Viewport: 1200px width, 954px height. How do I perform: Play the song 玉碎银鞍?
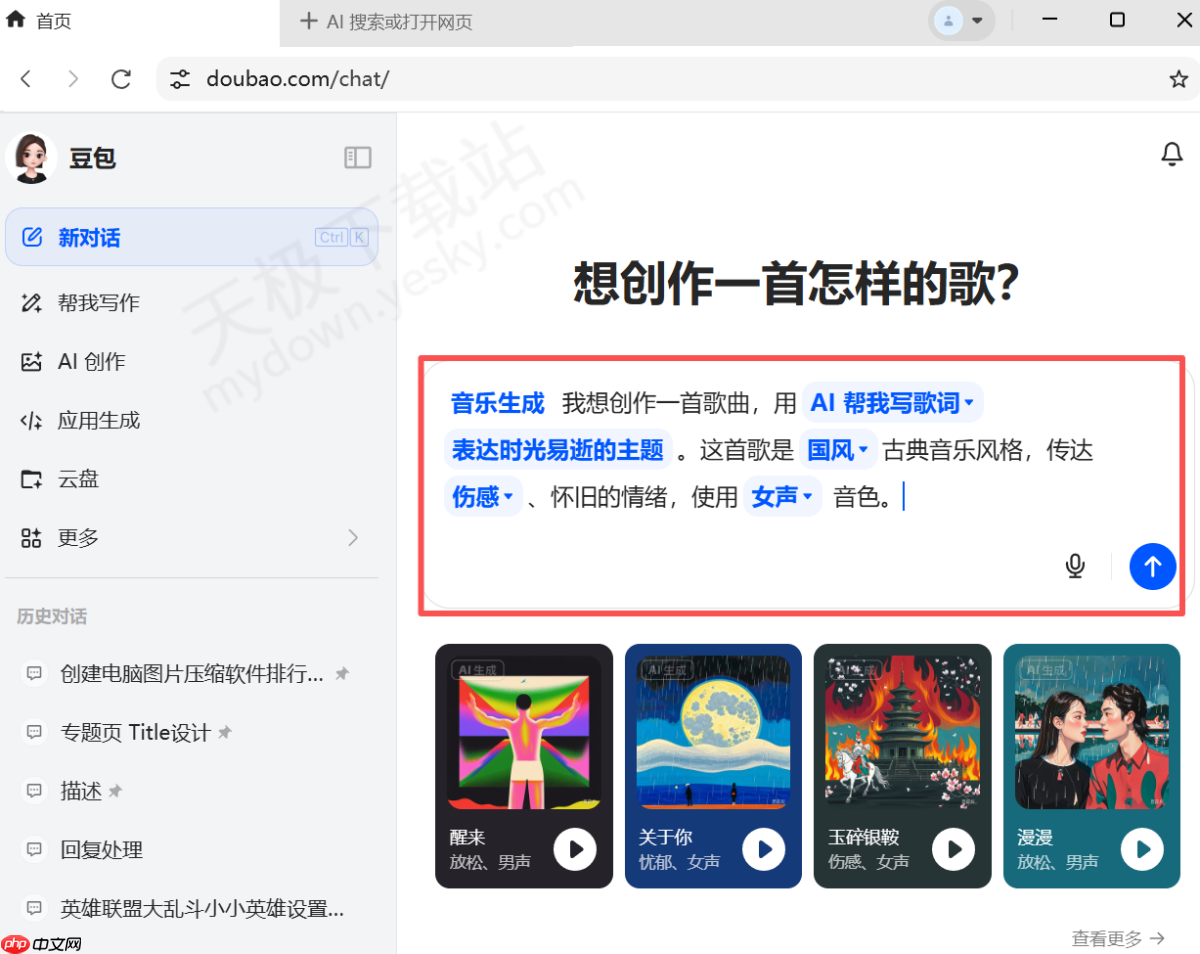point(954,849)
